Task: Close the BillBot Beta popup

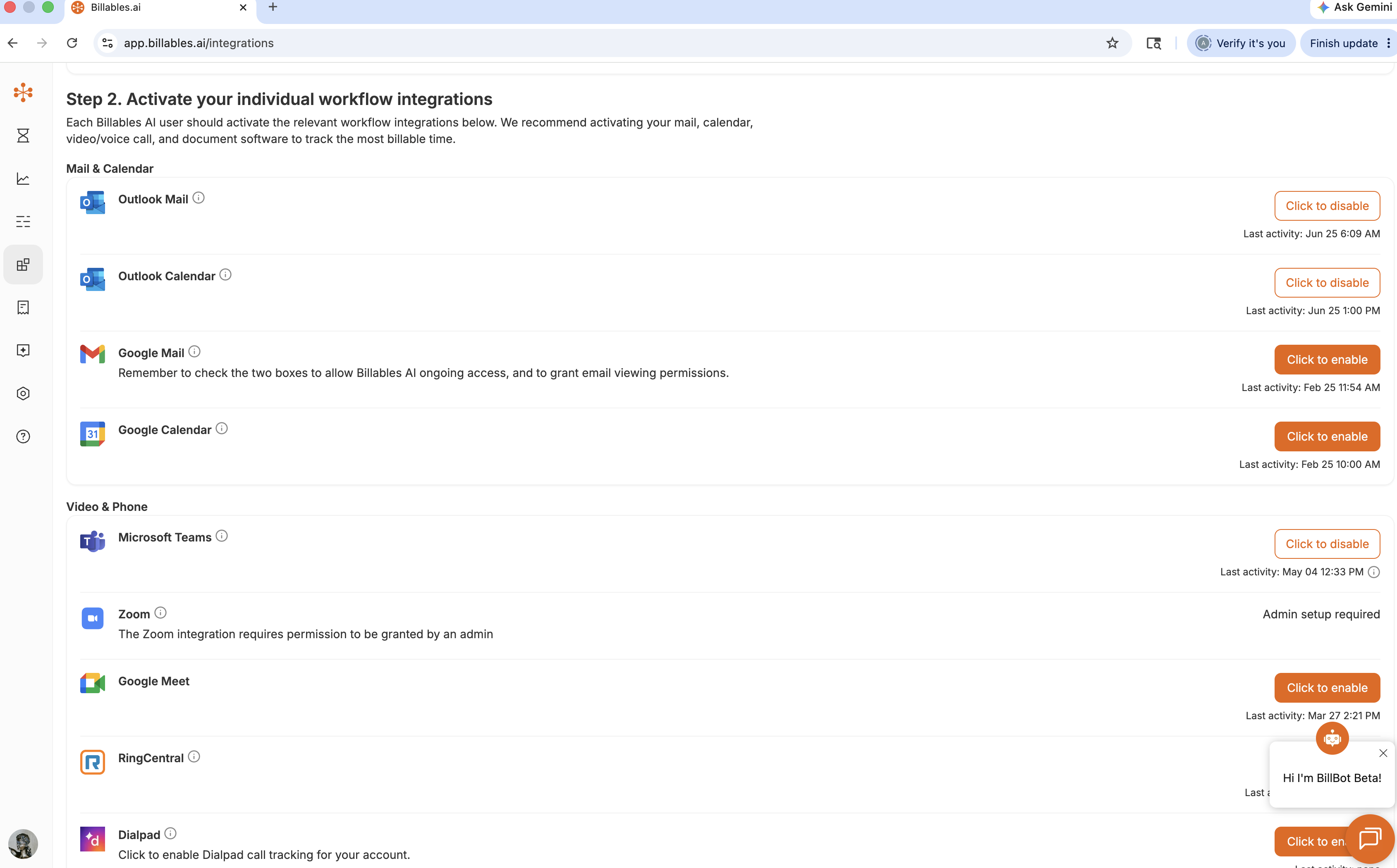Action: [x=1383, y=753]
